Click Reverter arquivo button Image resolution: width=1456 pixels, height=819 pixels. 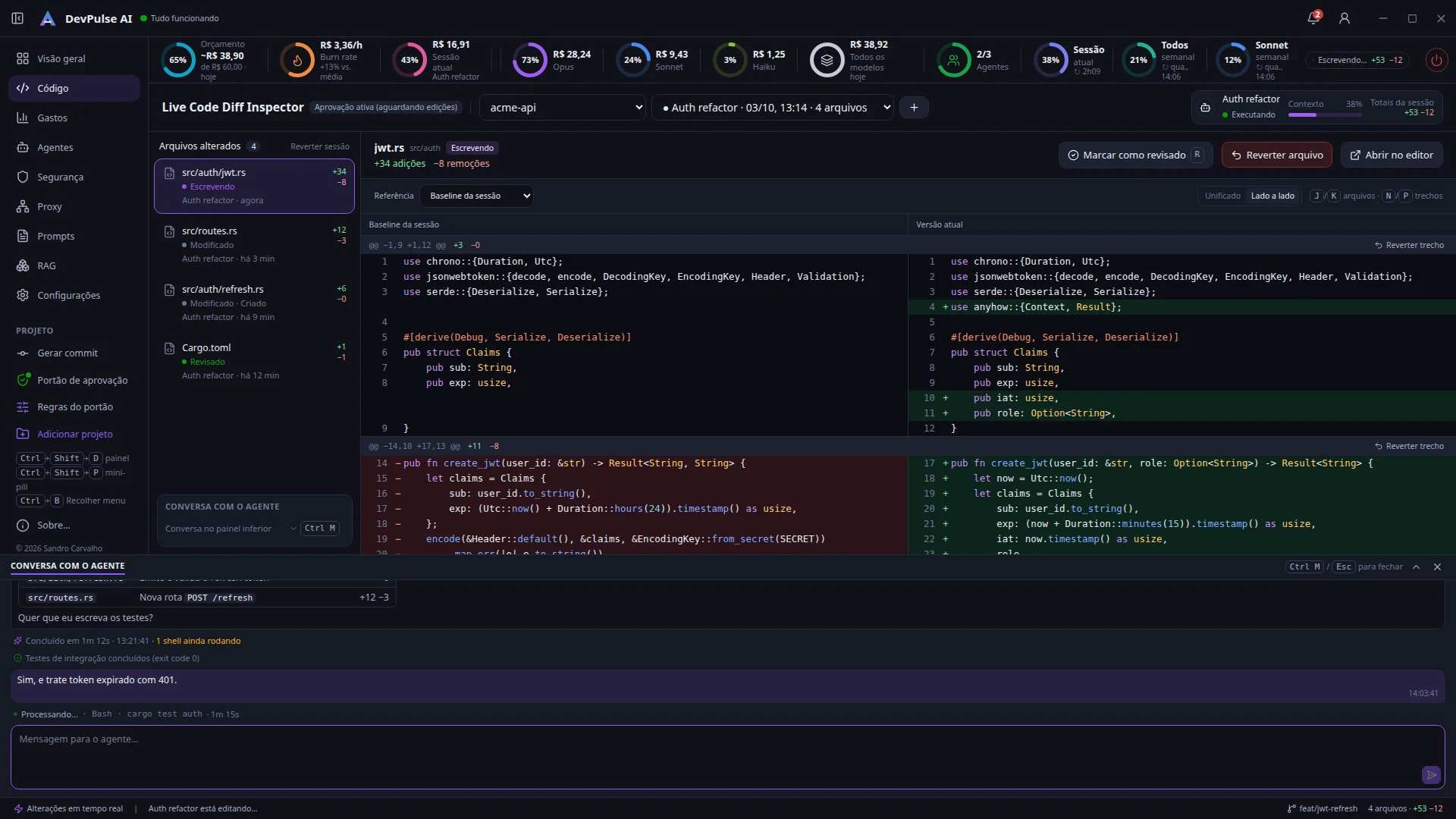[1276, 155]
